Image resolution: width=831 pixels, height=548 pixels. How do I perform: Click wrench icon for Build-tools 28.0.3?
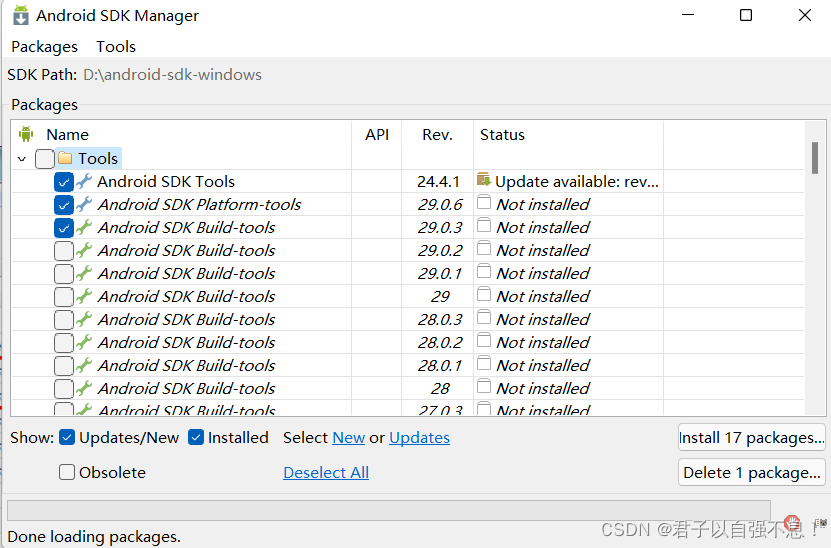point(84,319)
